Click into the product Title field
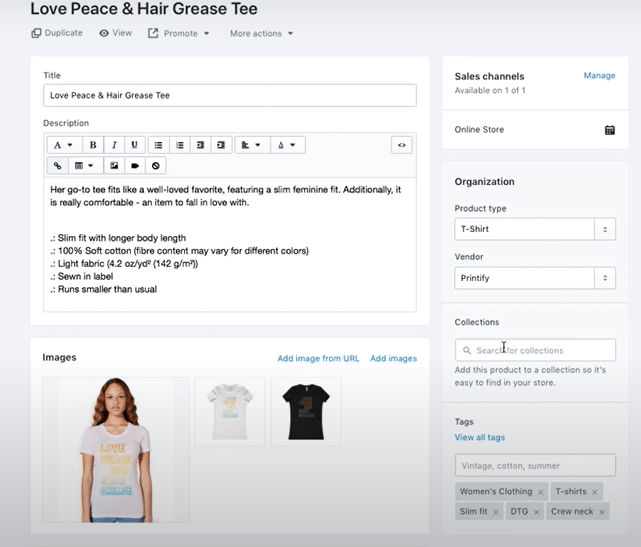Image resolution: width=641 pixels, height=547 pixels. click(230, 95)
